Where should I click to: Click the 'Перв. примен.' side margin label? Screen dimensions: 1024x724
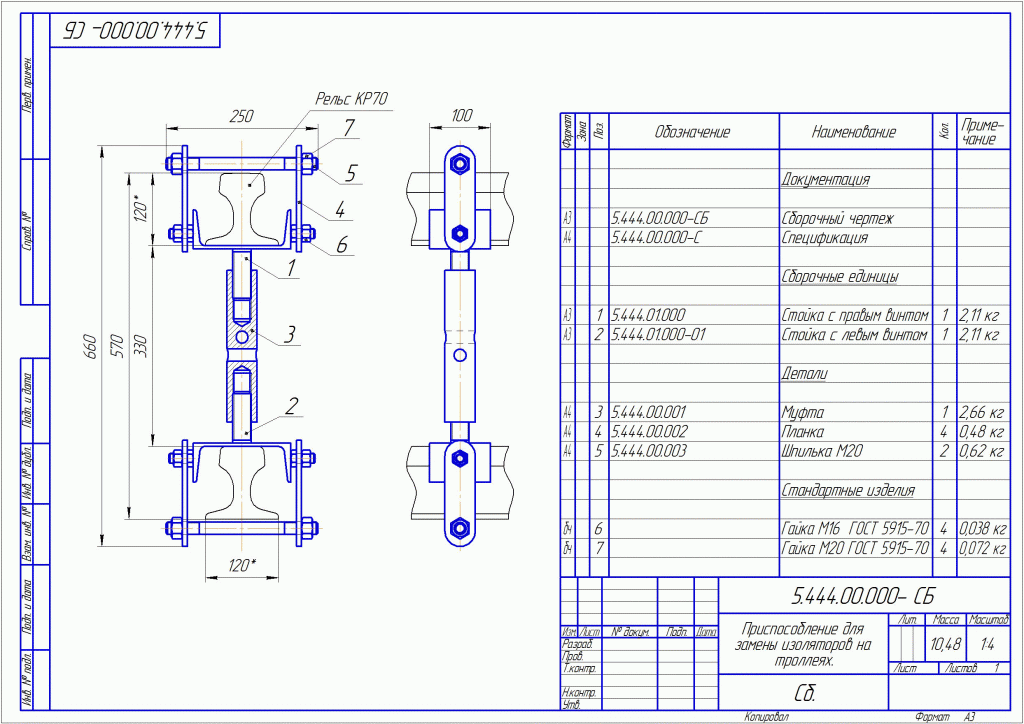pyautogui.click(x=27, y=84)
